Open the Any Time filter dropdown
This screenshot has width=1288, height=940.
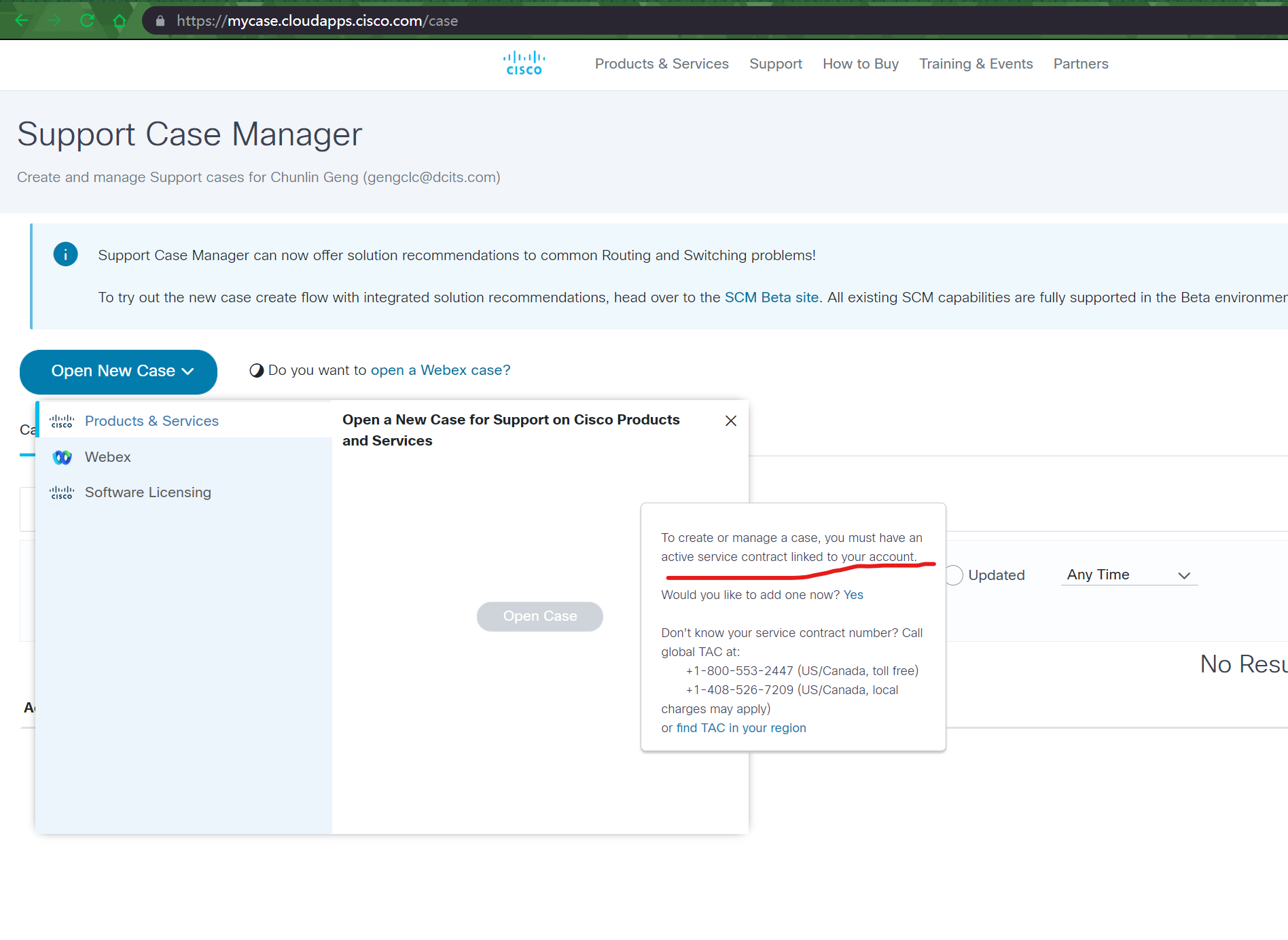1128,575
